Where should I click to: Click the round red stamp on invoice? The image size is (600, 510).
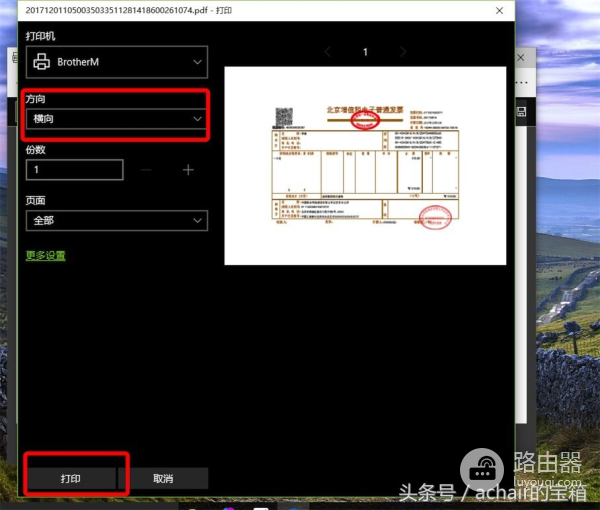pos(436,217)
